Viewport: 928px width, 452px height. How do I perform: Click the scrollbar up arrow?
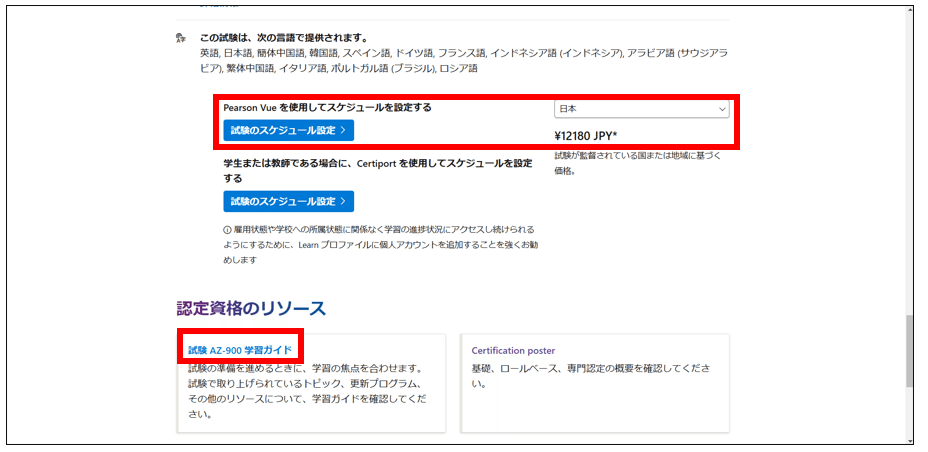click(910, 11)
